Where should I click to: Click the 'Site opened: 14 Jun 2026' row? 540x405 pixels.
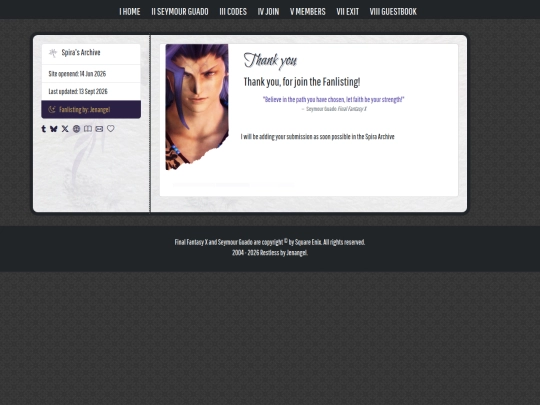pyautogui.click(x=91, y=74)
